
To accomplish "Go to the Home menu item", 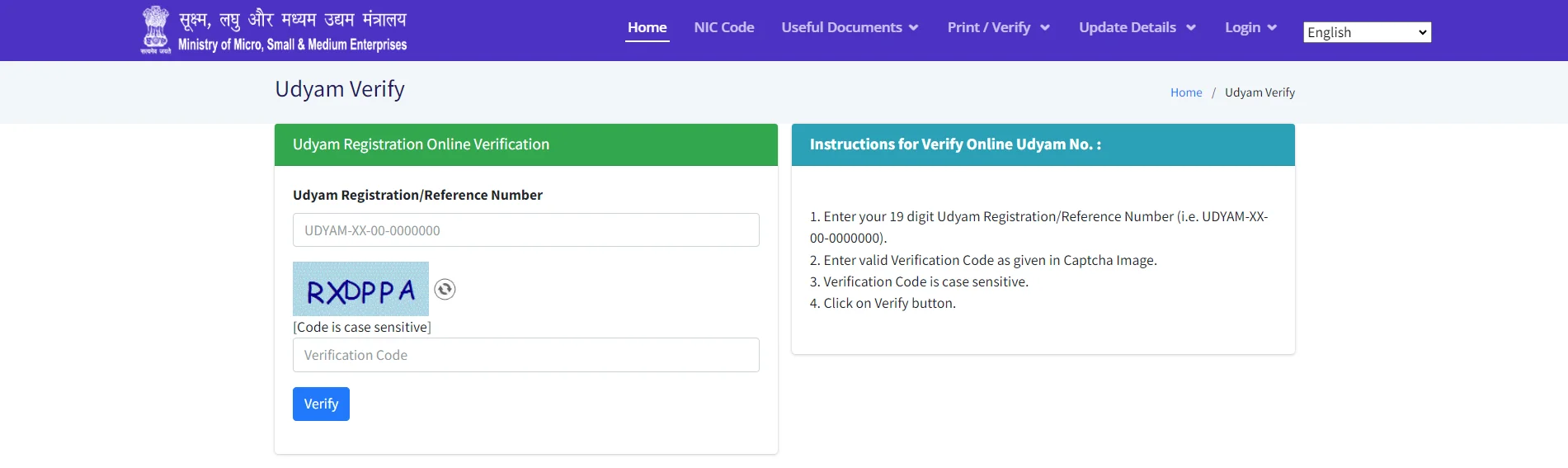I will pos(647,27).
